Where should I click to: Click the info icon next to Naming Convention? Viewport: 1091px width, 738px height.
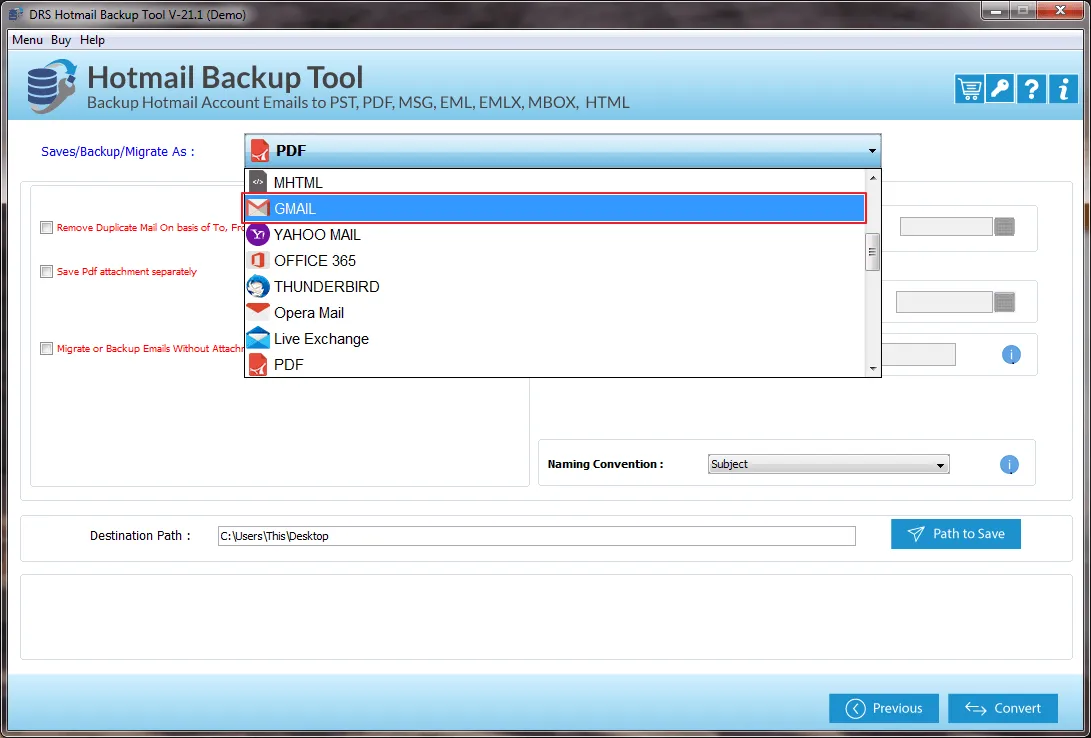click(1009, 465)
